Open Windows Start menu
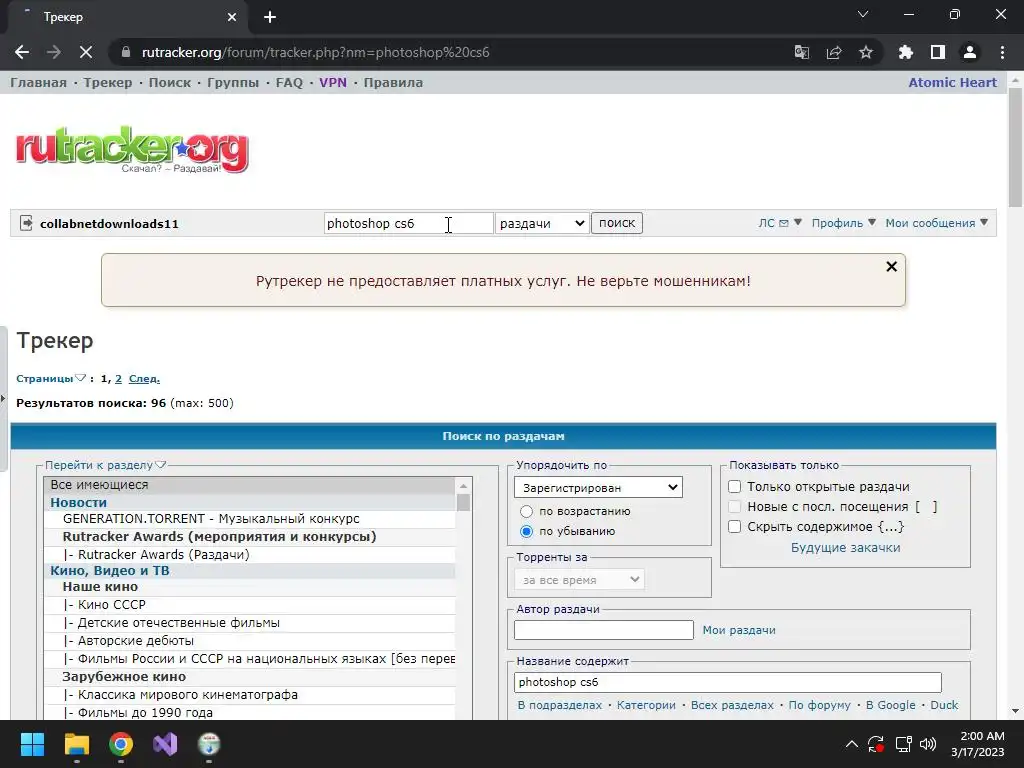Viewport: 1024px width, 768px height. click(32, 744)
